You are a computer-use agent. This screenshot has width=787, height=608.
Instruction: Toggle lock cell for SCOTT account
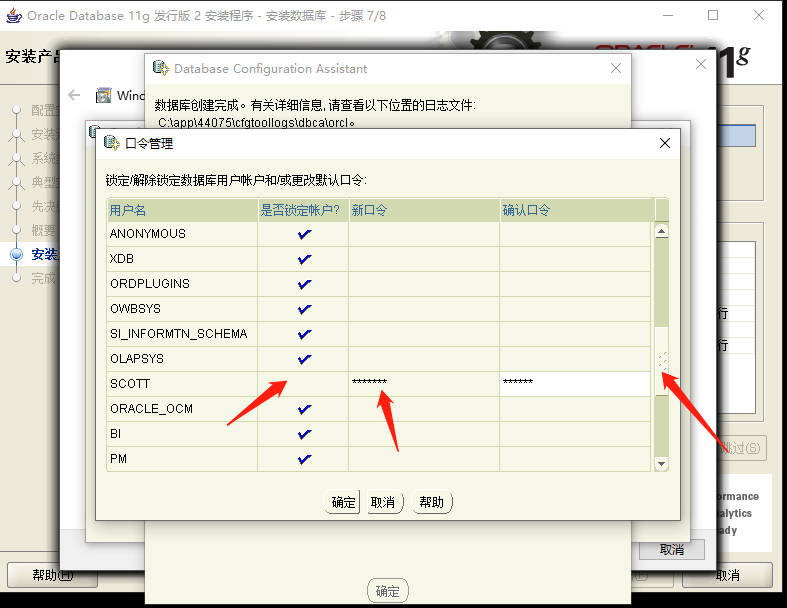(x=303, y=384)
